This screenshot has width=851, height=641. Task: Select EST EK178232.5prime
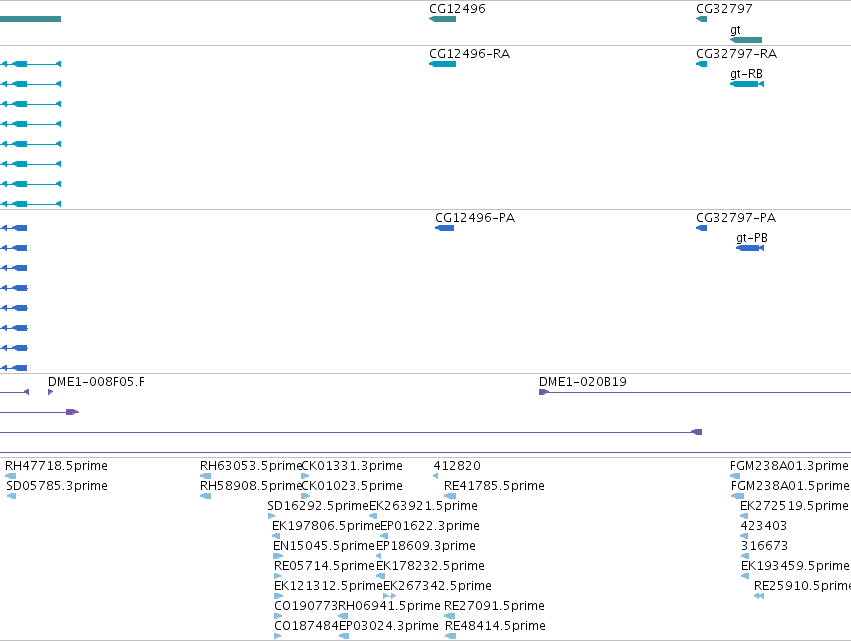[430, 566]
